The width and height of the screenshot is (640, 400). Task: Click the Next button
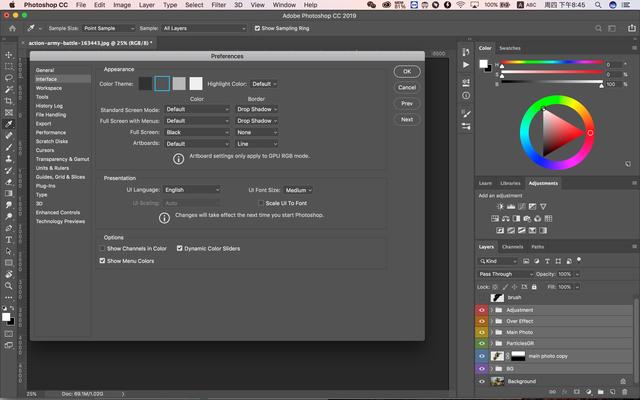pyautogui.click(x=407, y=120)
